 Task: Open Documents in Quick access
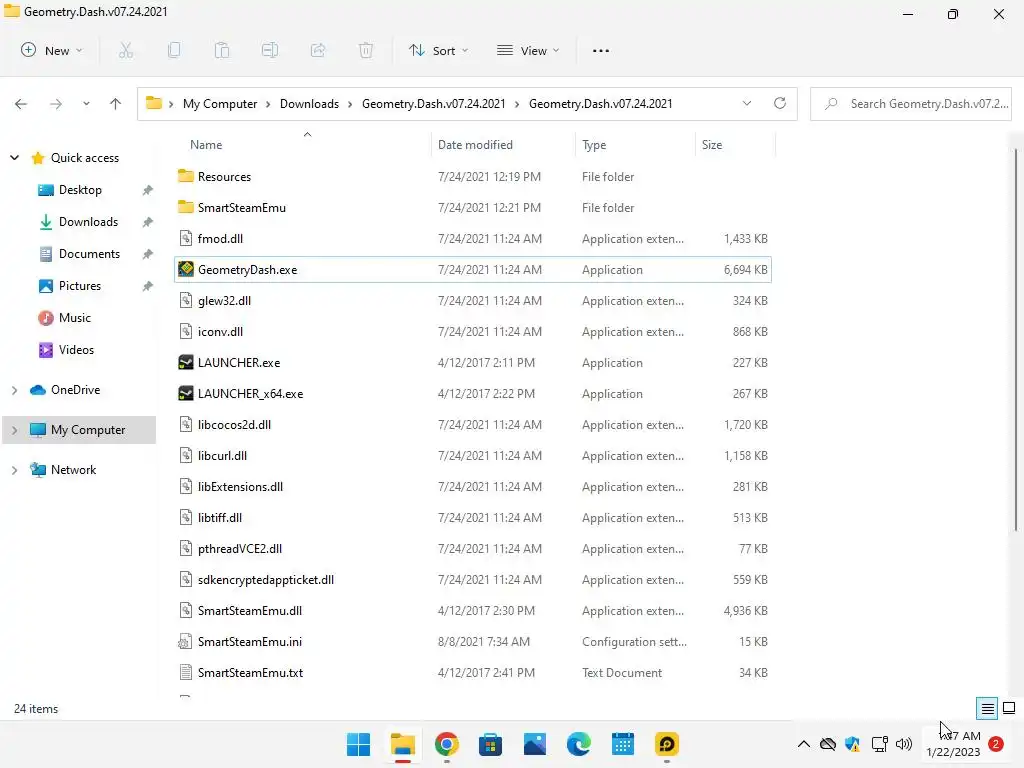(89, 253)
